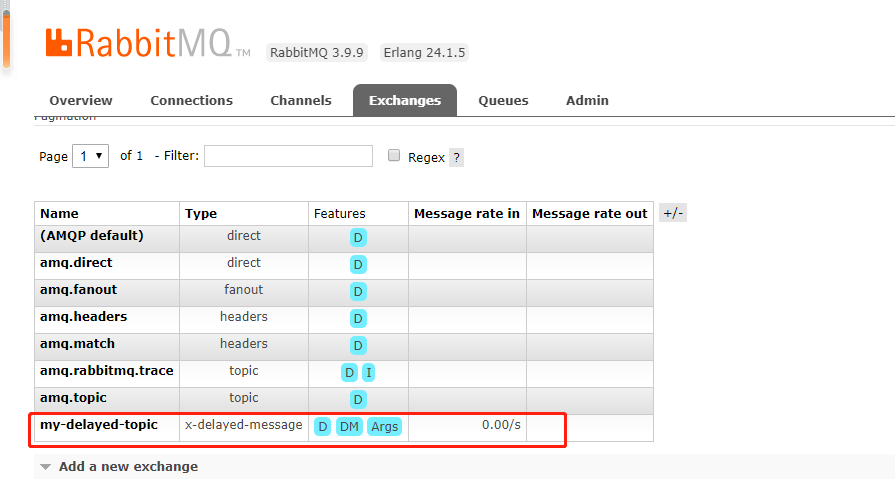This screenshot has width=895, height=487.
Task: Select the Exchanges tab
Action: click(405, 100)
